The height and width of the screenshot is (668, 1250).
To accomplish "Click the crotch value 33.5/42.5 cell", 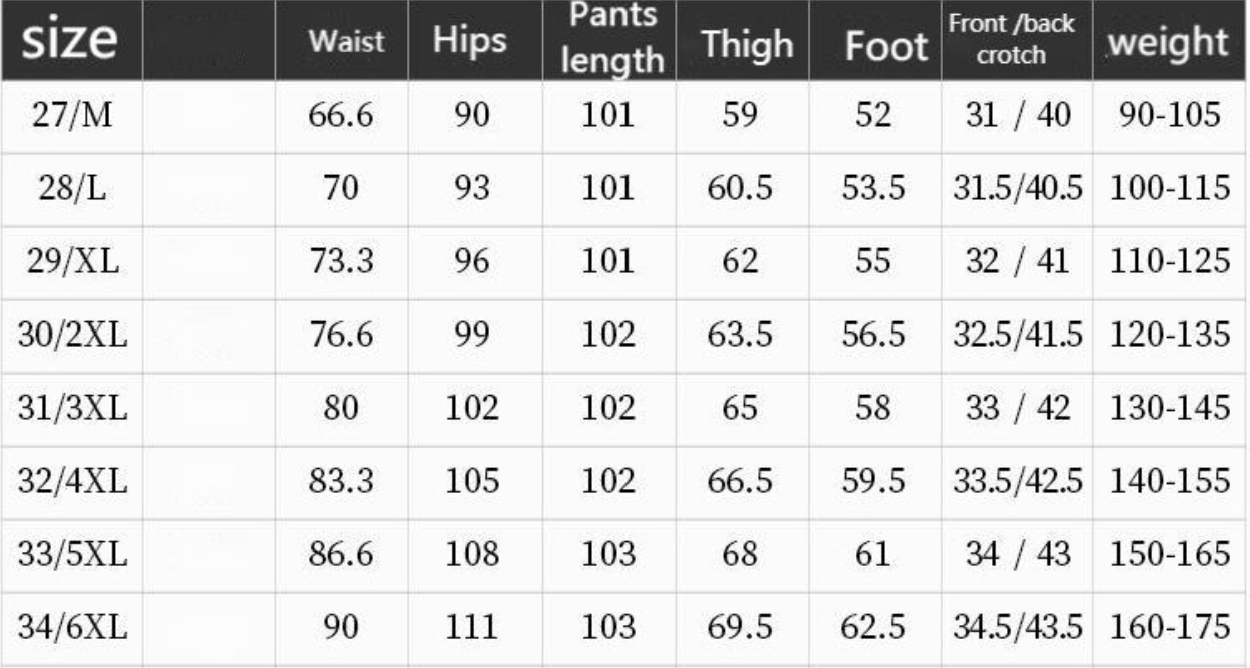I will [1016, 481].
